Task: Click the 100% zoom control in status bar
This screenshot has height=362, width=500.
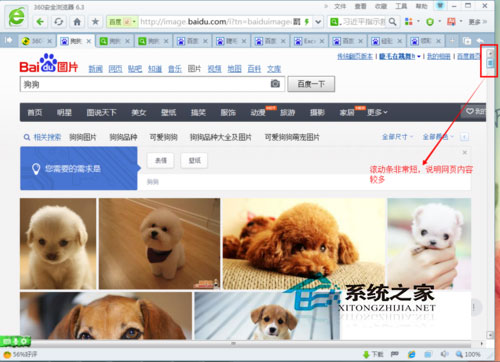Action: pyautogui.click(x=468, y=354)
